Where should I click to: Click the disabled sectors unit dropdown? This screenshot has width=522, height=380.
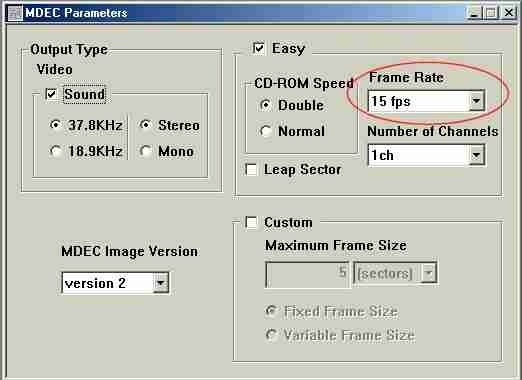click(395, 274)
